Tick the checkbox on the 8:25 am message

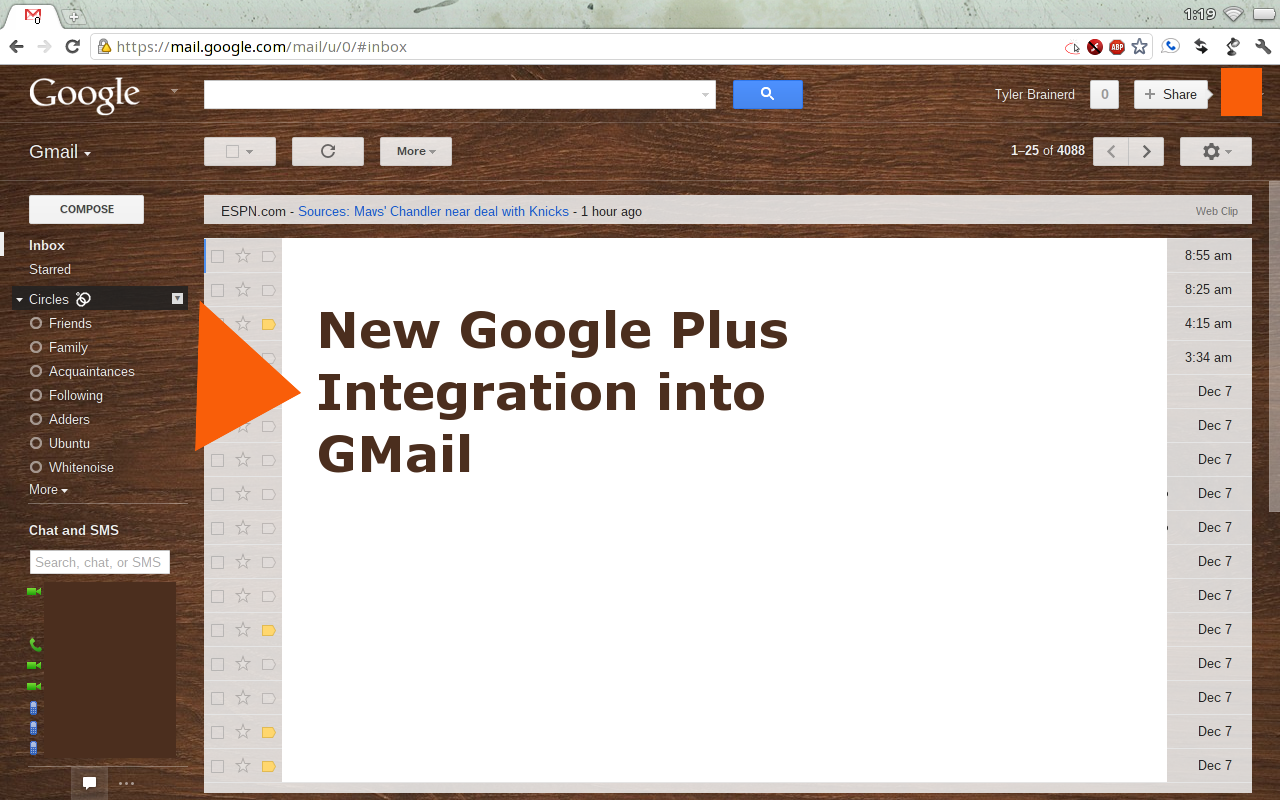click(x=218, y=290)
